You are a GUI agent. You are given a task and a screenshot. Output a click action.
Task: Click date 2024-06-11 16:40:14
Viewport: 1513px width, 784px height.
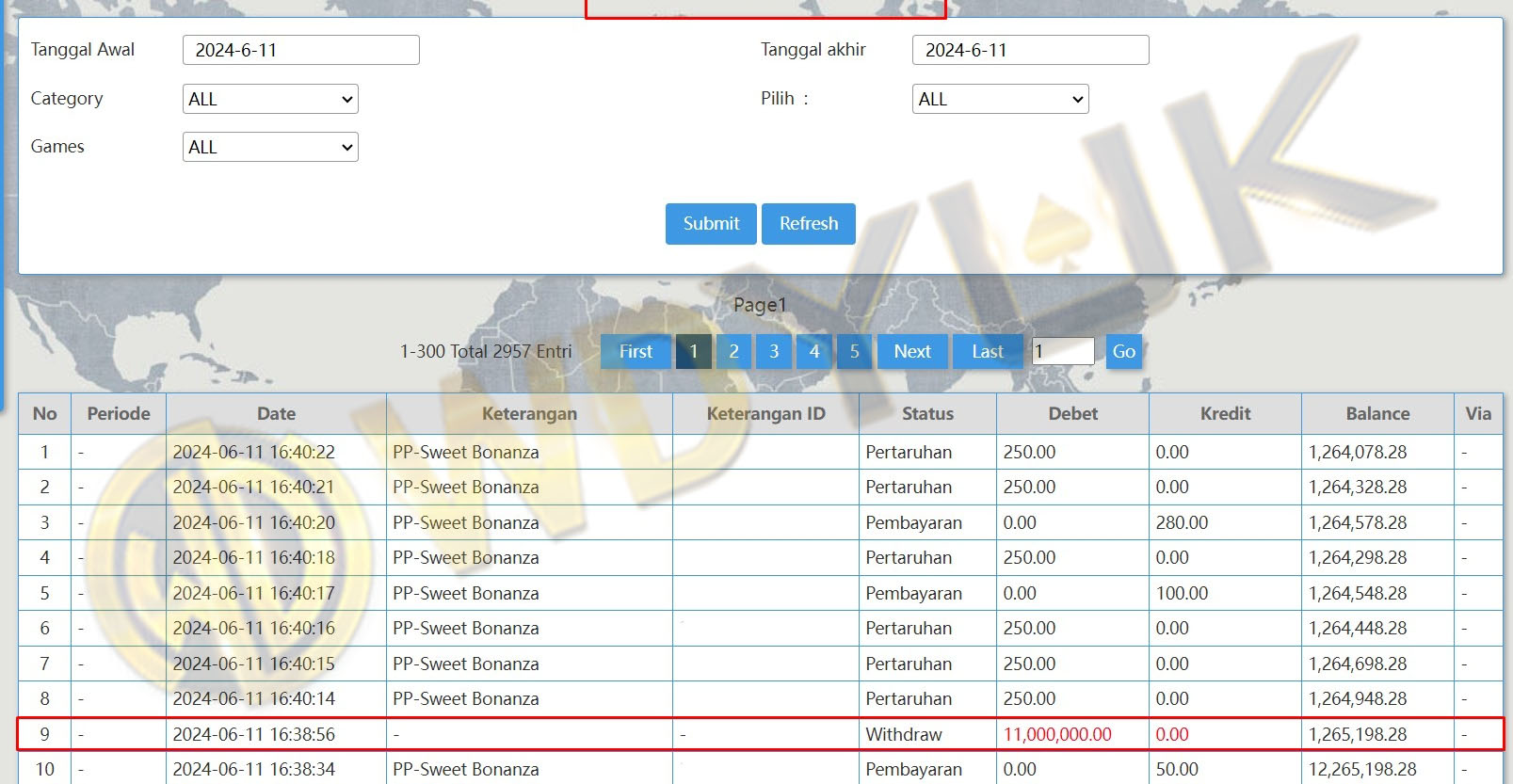253,698
